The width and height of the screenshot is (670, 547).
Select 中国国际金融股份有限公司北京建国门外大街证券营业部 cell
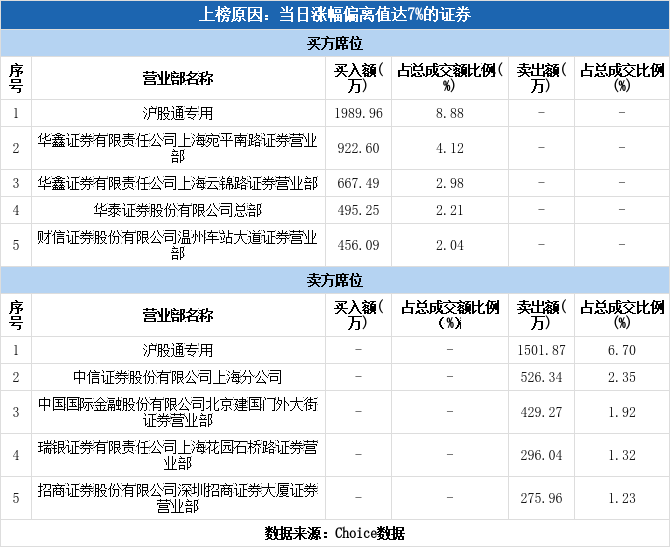[178, 412]
